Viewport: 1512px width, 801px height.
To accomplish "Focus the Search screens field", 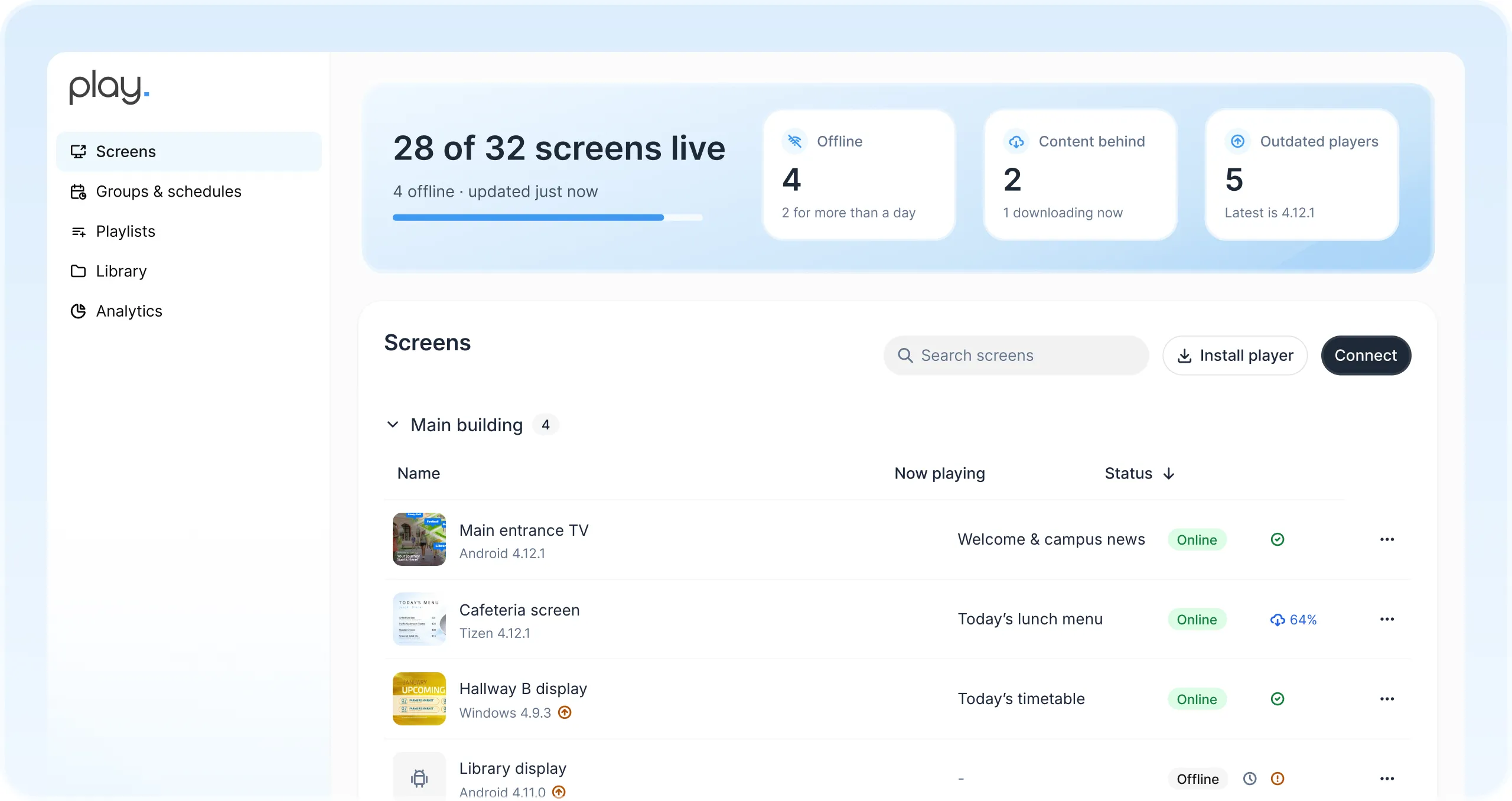I will pos(1016,356).
